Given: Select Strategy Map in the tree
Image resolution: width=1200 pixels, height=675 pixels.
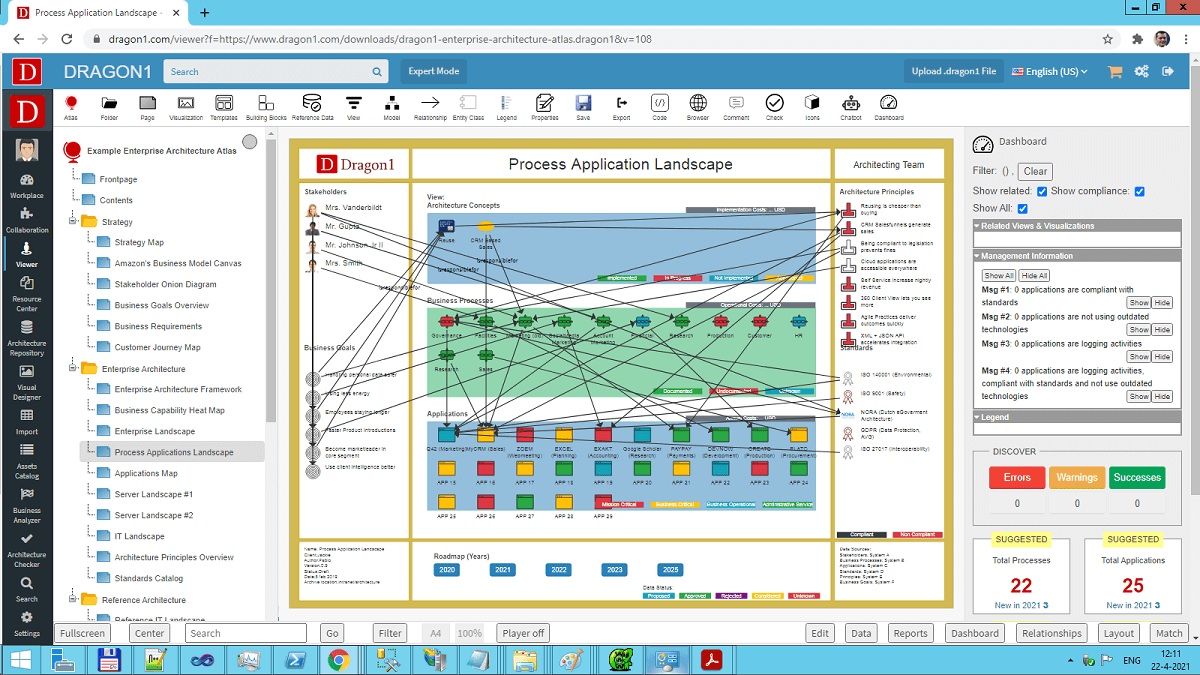Looking at the screenshot, I should tap(139, 242).
